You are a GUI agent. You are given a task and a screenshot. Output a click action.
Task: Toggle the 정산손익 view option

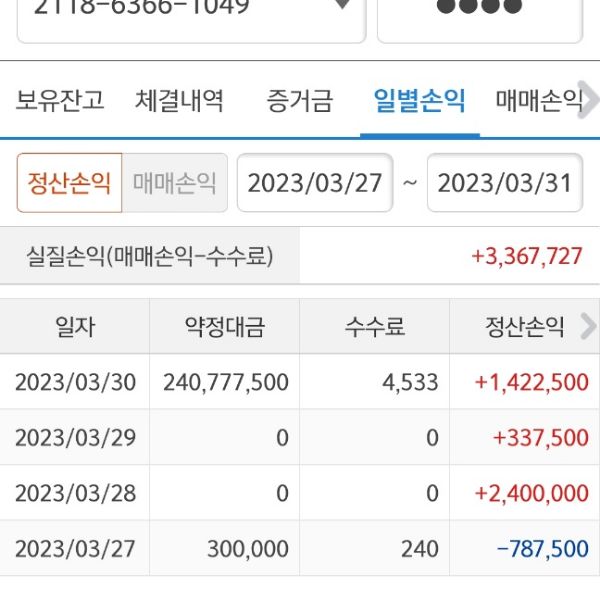pyautogui.click(x=69, y=183)
